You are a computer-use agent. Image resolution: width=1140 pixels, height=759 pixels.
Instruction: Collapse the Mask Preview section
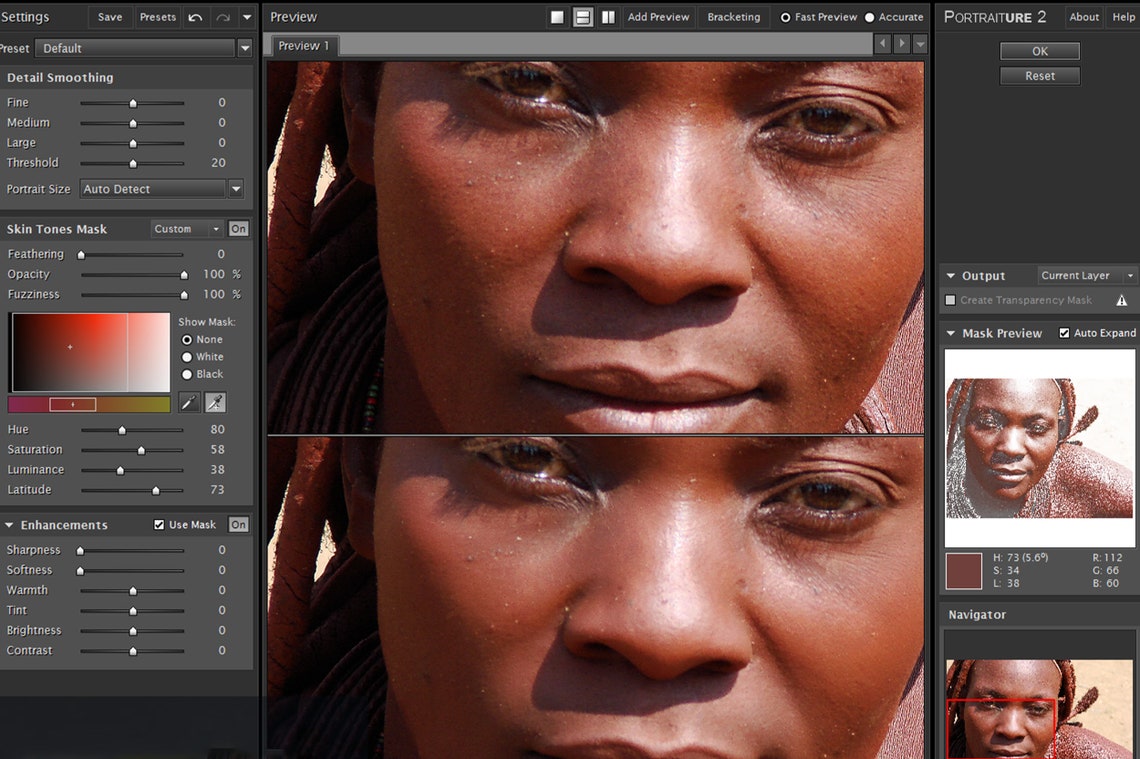950,333
